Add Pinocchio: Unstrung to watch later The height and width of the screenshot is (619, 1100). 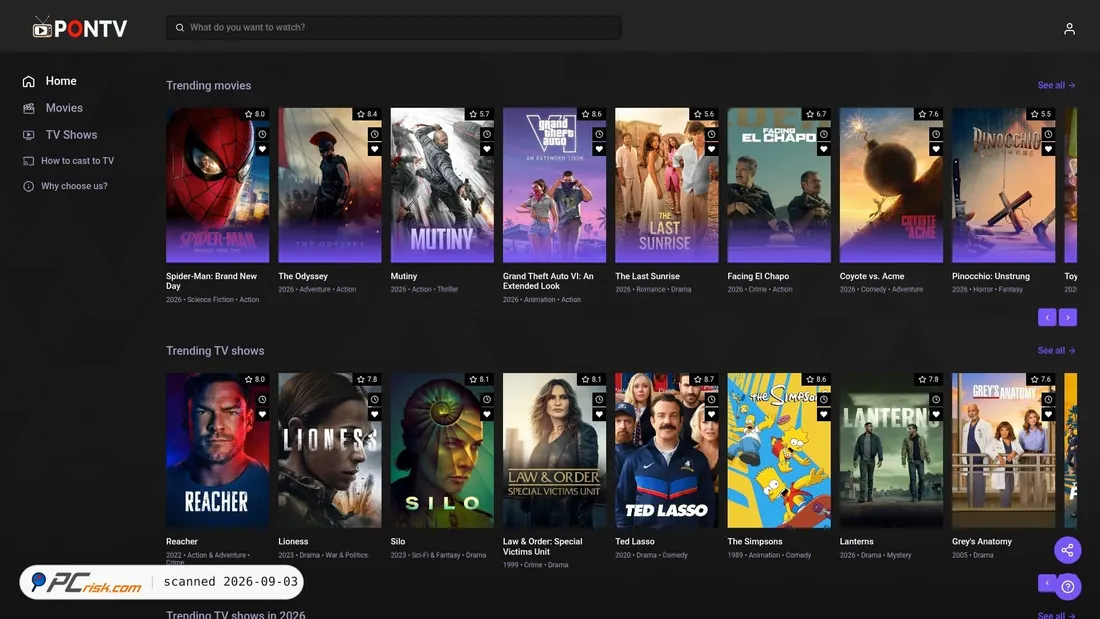click(x=1048, y=134)
